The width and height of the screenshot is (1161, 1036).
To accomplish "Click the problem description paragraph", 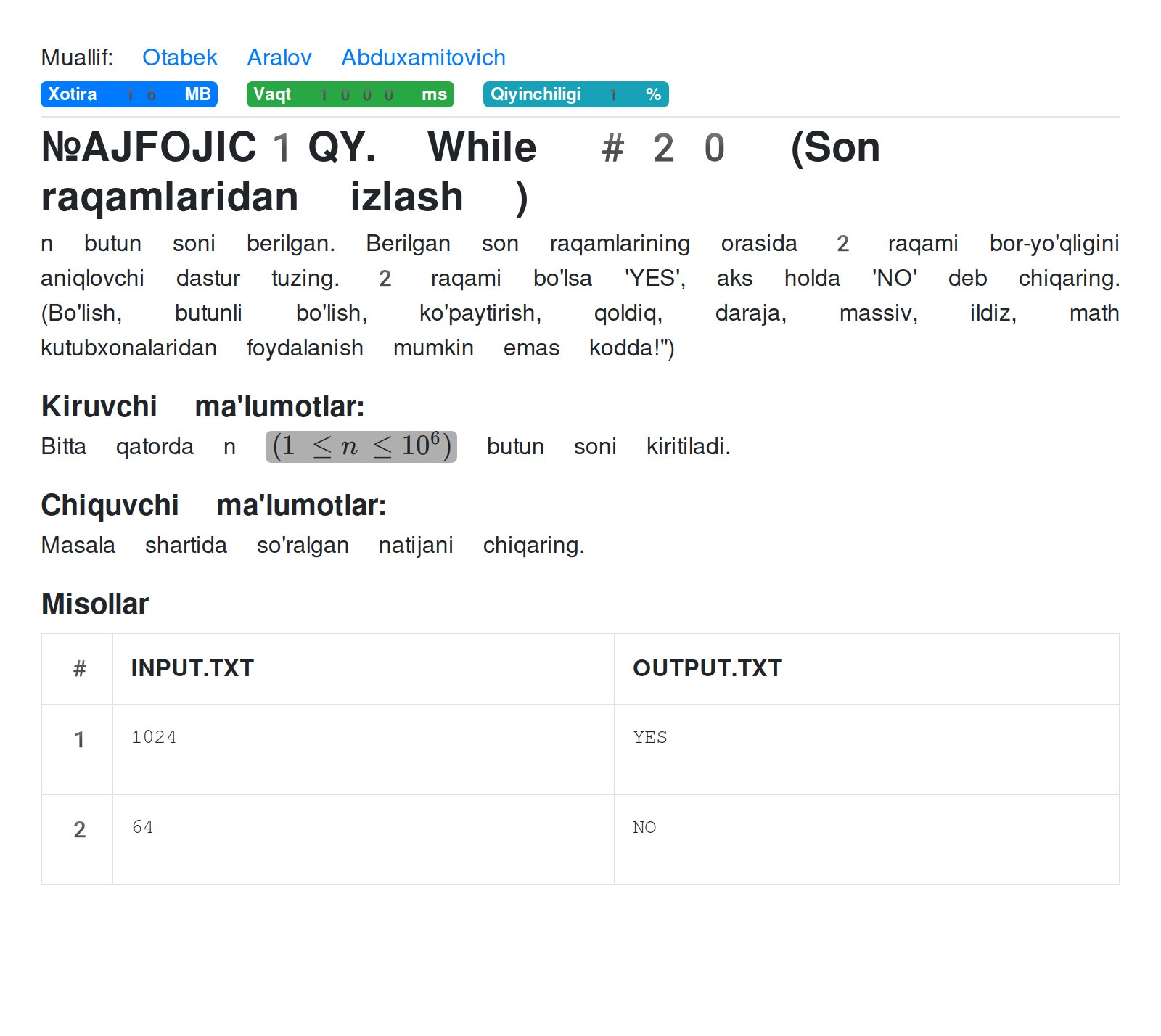I will [579, 295].
